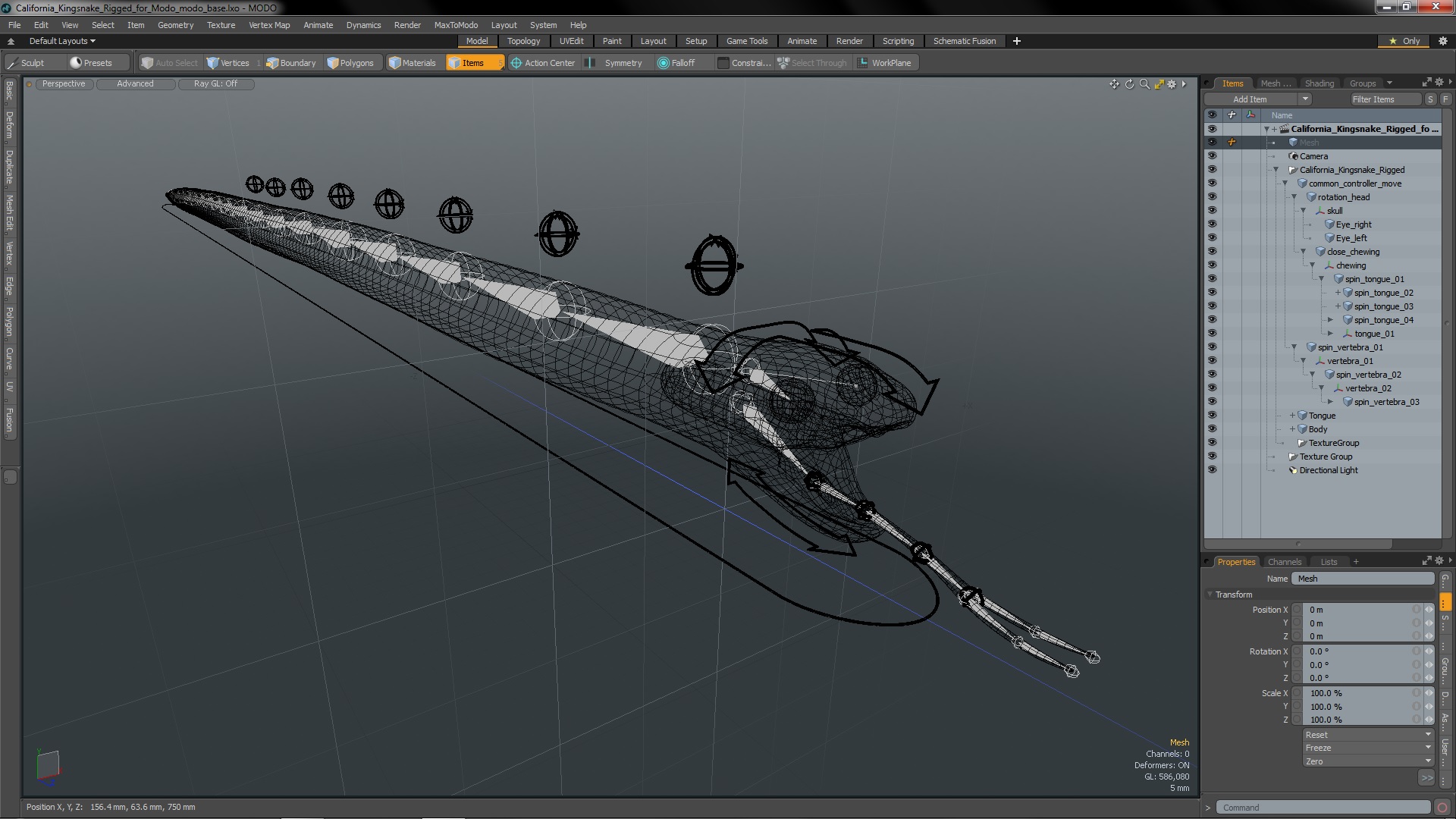Screen dimensions: 1456x819
Task: Switch to the Topology tab
Action: coord(523,41)
